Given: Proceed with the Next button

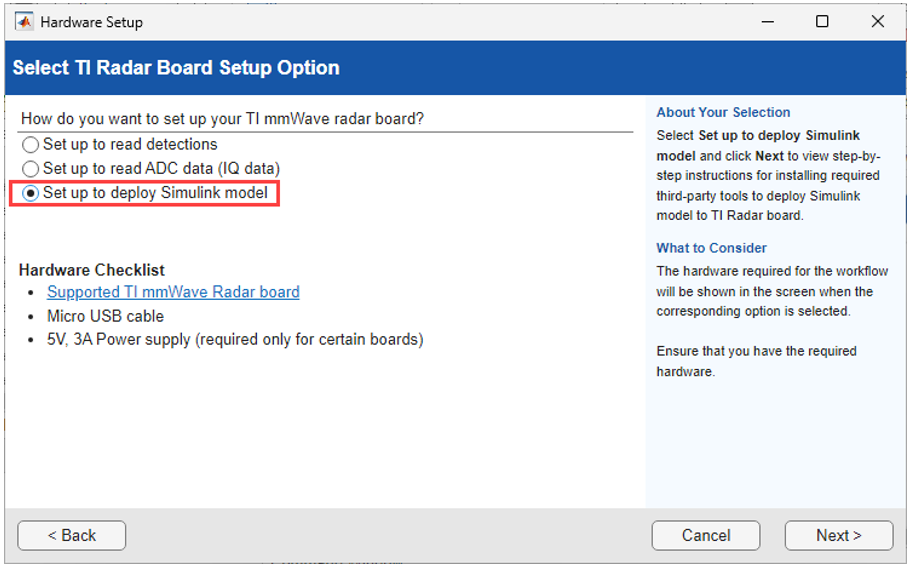Looking at the screenshot, I should pyautogui.click(x=838, y=535).
